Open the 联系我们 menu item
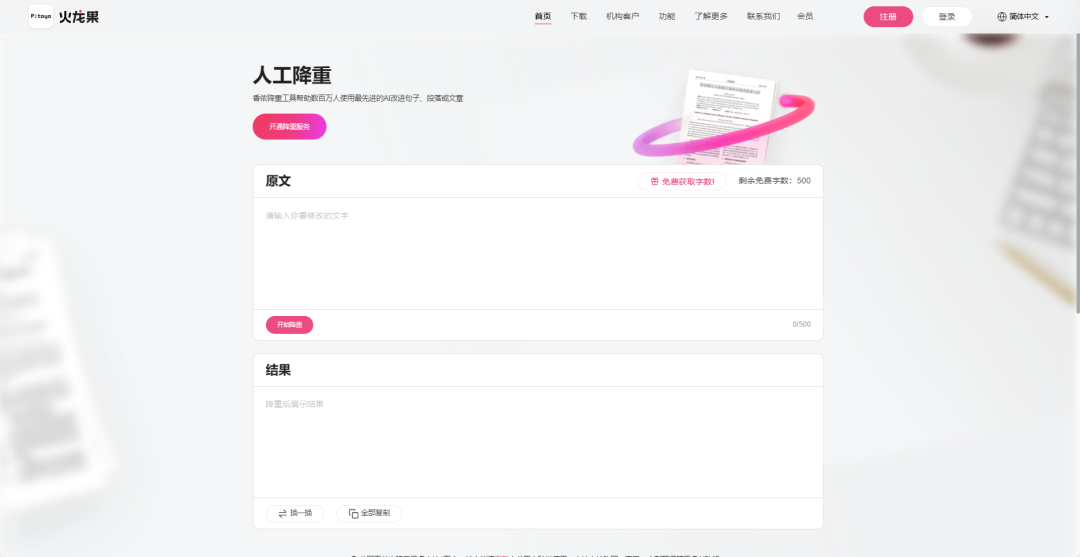This screenshot has height=557, width=1080. click(x=763, y=17)
